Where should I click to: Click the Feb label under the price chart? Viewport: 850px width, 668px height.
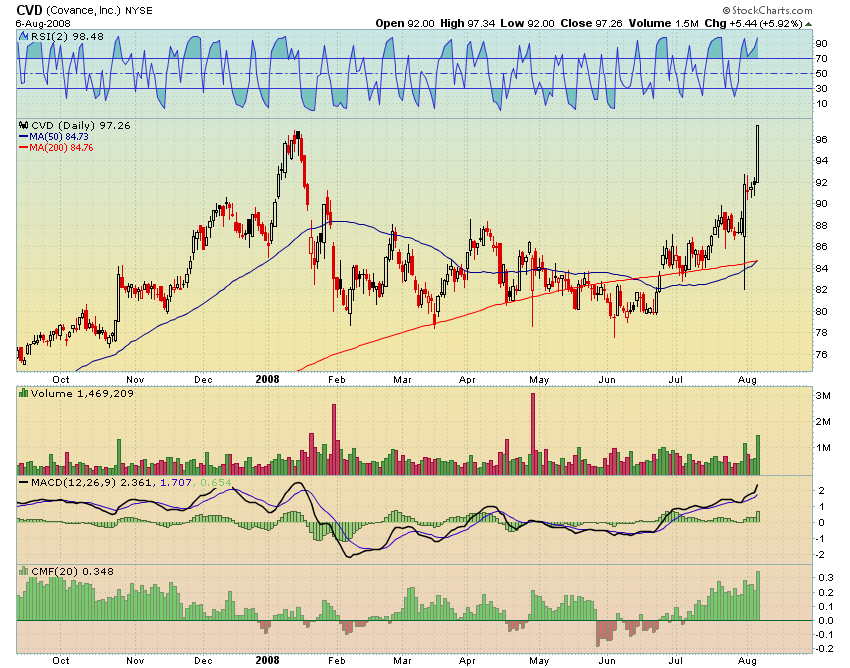tap(337, 380)
